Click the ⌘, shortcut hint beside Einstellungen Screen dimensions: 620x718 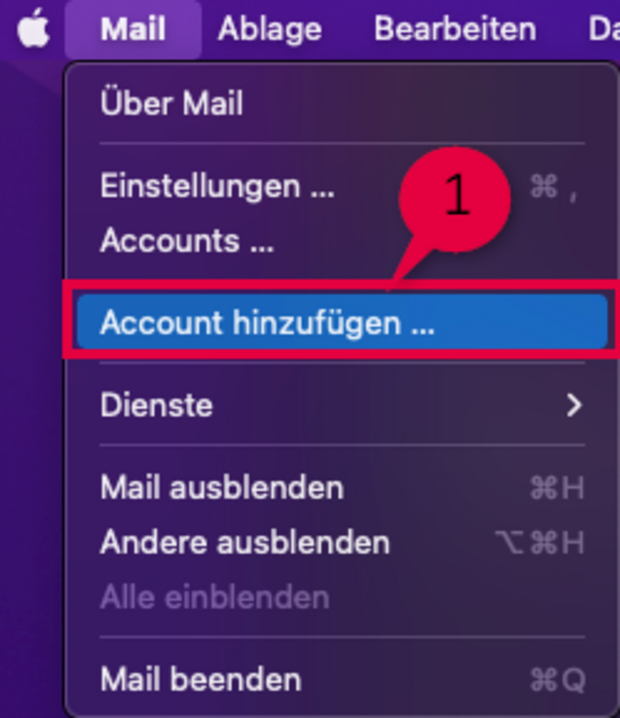click(x=553, y=187)
